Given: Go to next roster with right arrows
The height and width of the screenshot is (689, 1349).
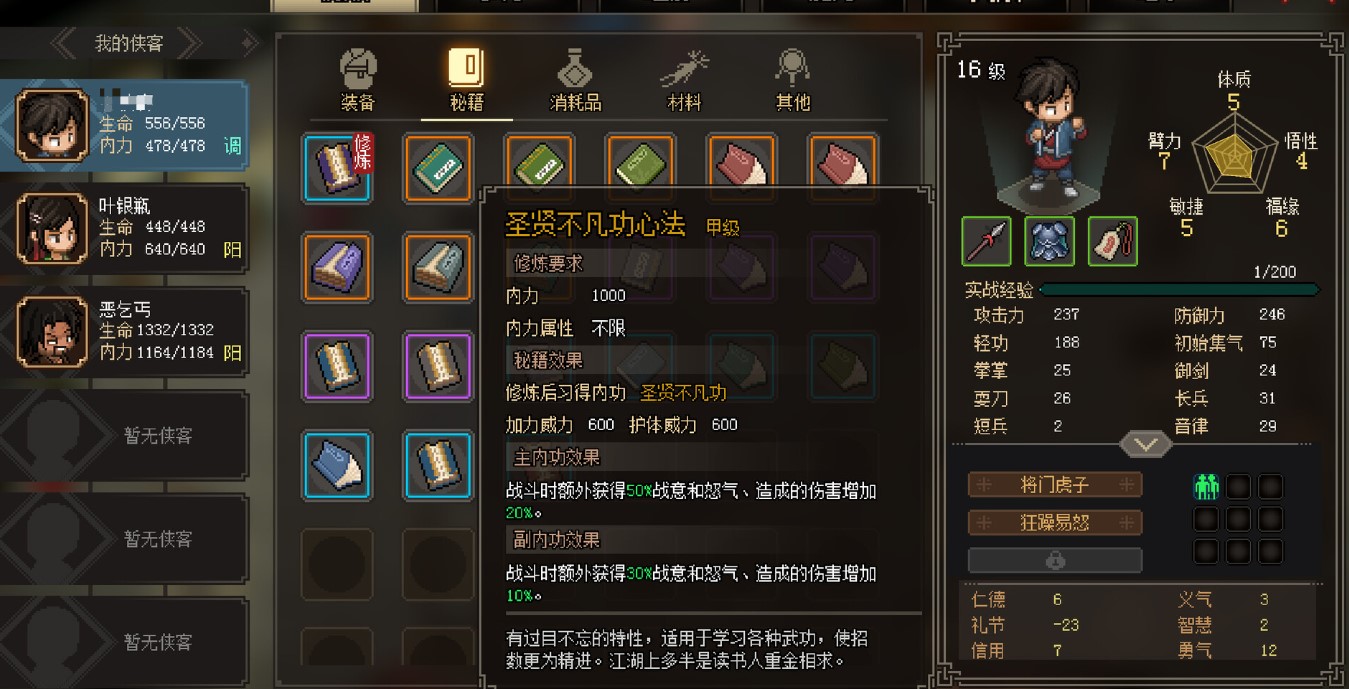Looking at the screenshot, I should pos(190,43).
